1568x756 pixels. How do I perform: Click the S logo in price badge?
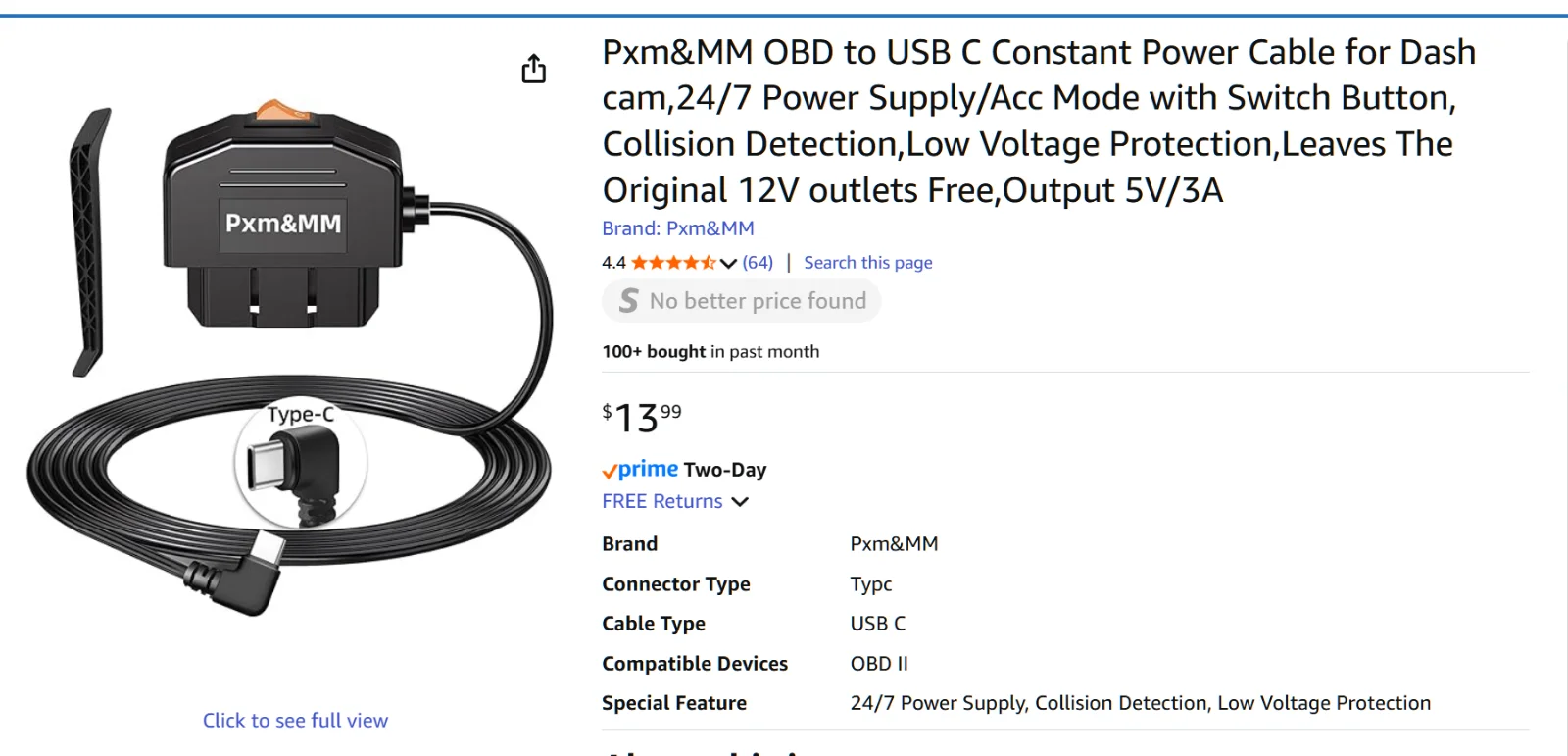coord(628,301)
